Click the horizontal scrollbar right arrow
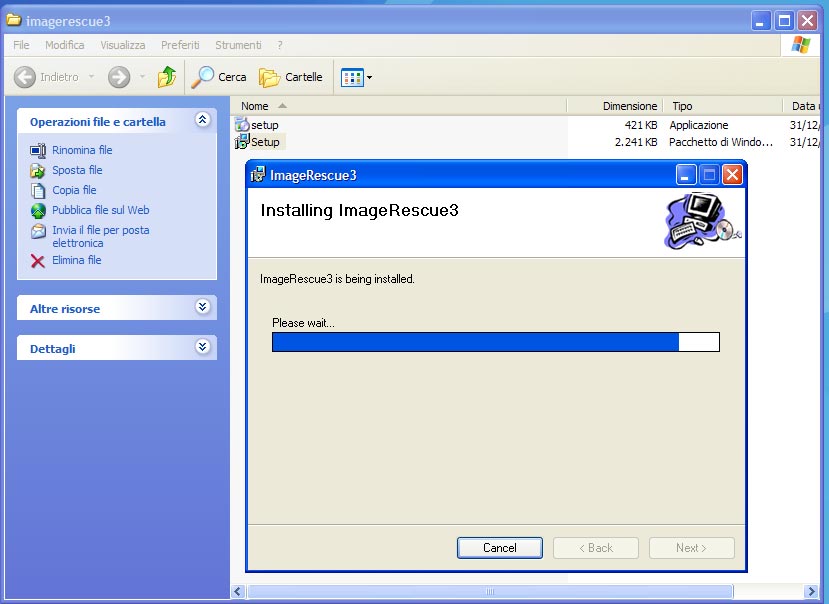The width and height of the screenshot is (829, 604). [811, 591]
